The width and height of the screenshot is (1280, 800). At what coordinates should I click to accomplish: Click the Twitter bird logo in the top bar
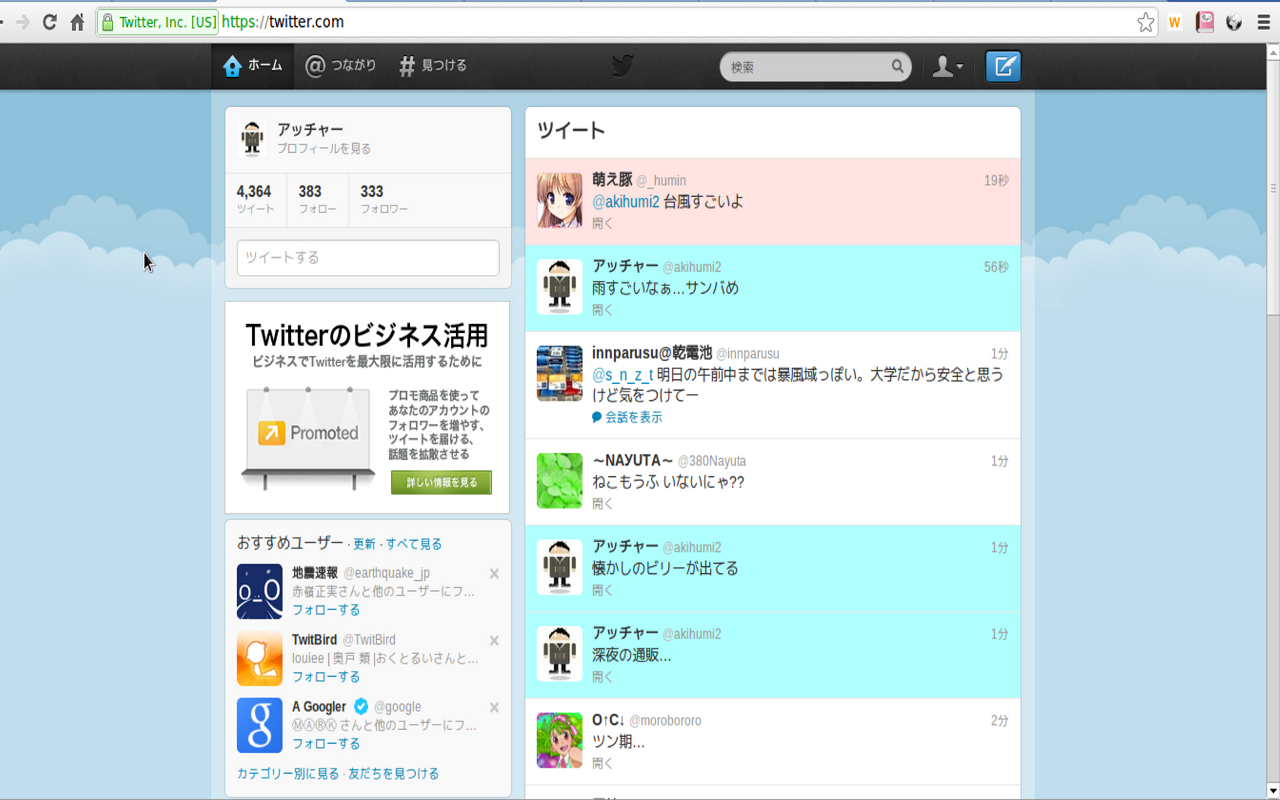[x=623, y=66]
